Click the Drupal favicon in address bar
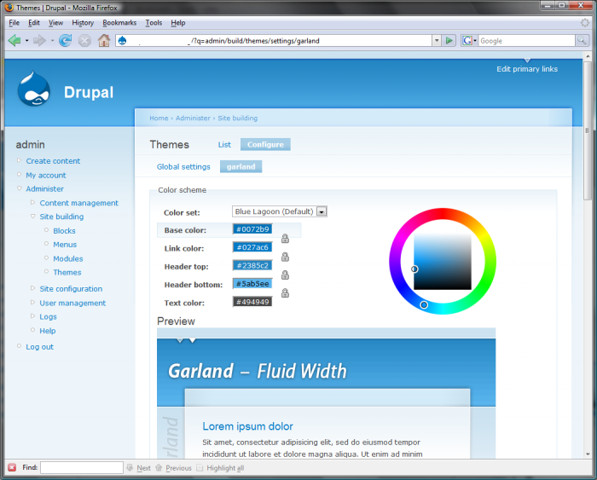 pyautogui.click(x=122, y=40)
